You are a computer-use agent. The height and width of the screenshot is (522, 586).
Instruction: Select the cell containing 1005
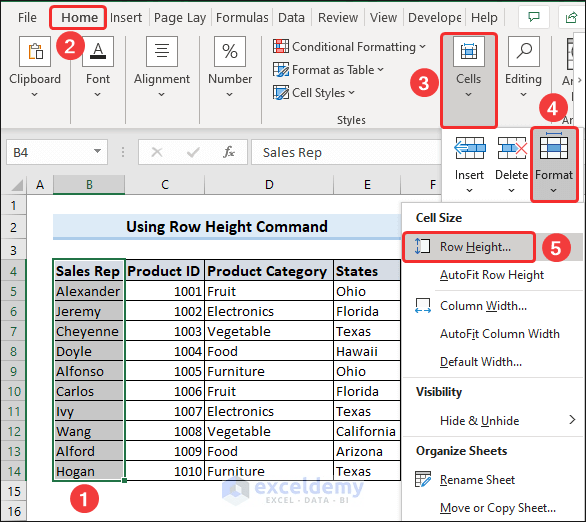click(x=165, y=371)
